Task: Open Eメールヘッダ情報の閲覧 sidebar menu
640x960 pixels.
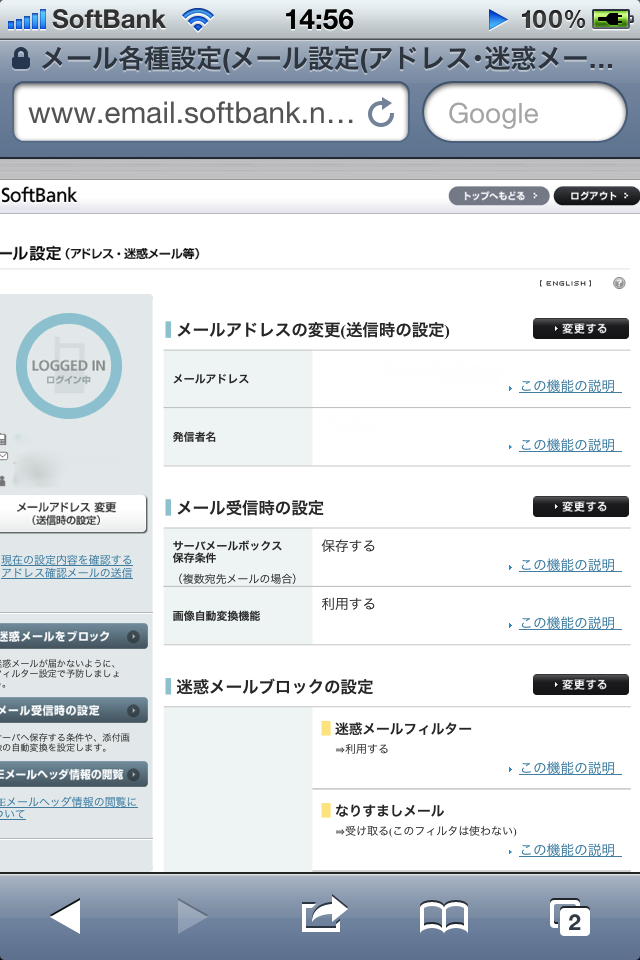Action: click(73, 774)
